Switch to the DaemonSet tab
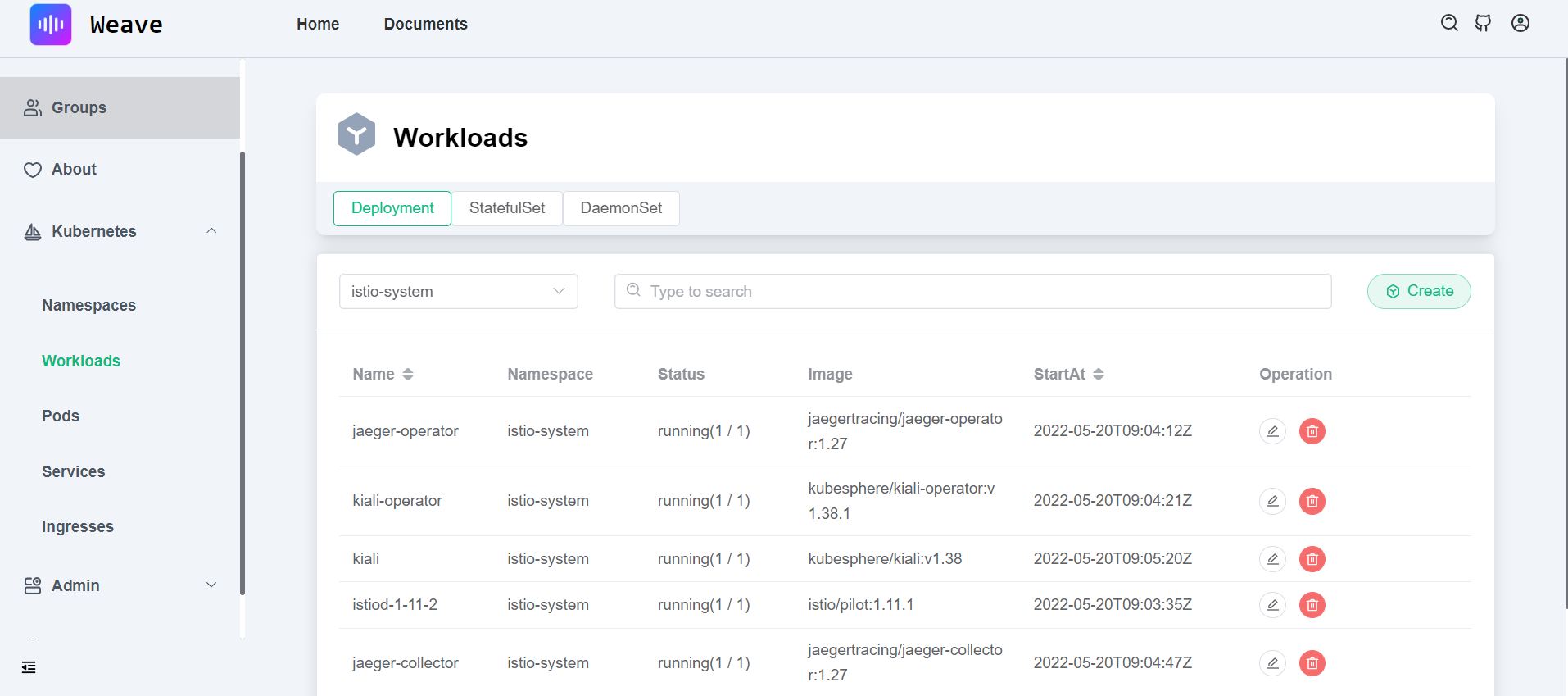Viewport: 1568px width, 696px height. [621, 208]
